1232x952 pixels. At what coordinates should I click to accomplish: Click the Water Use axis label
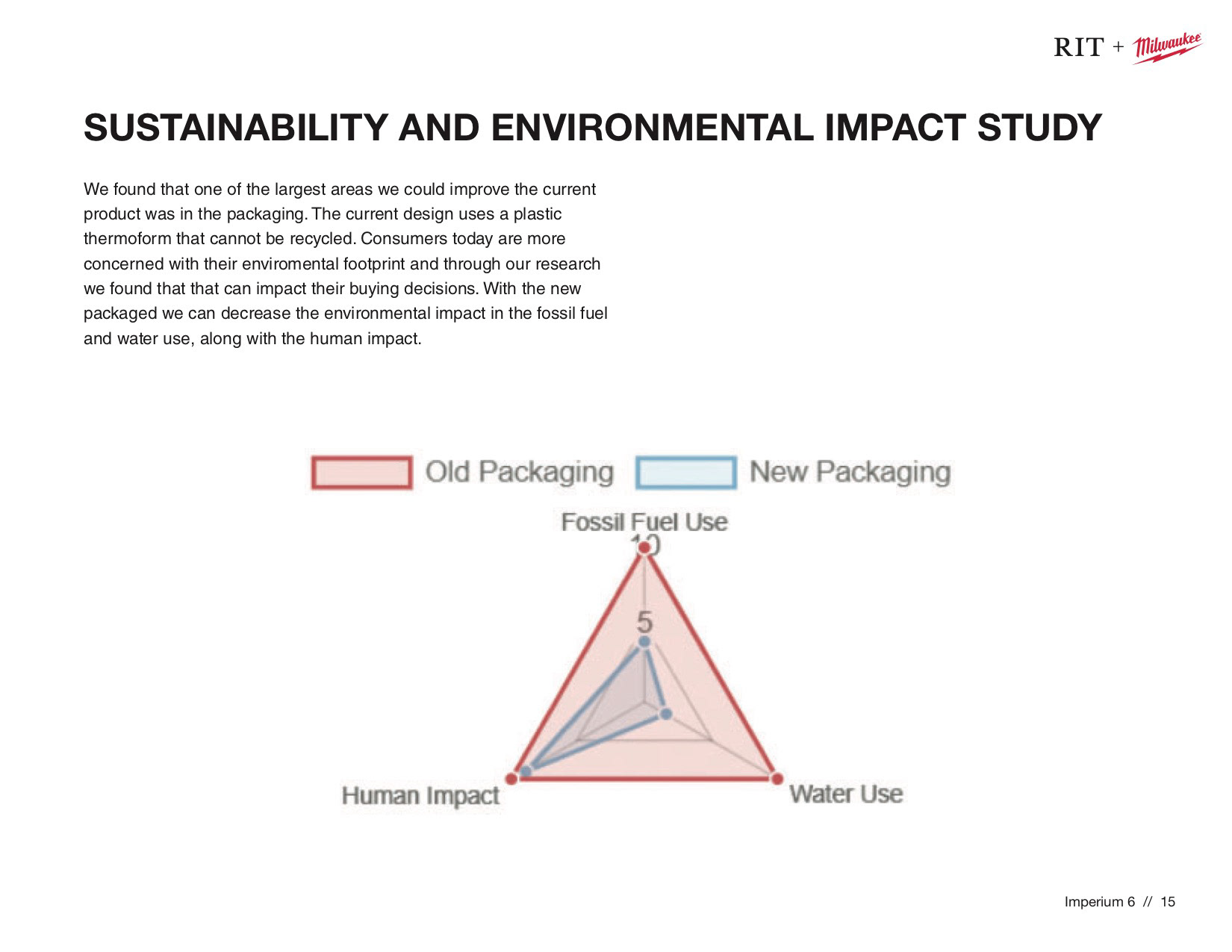click(x=846, y=793)
